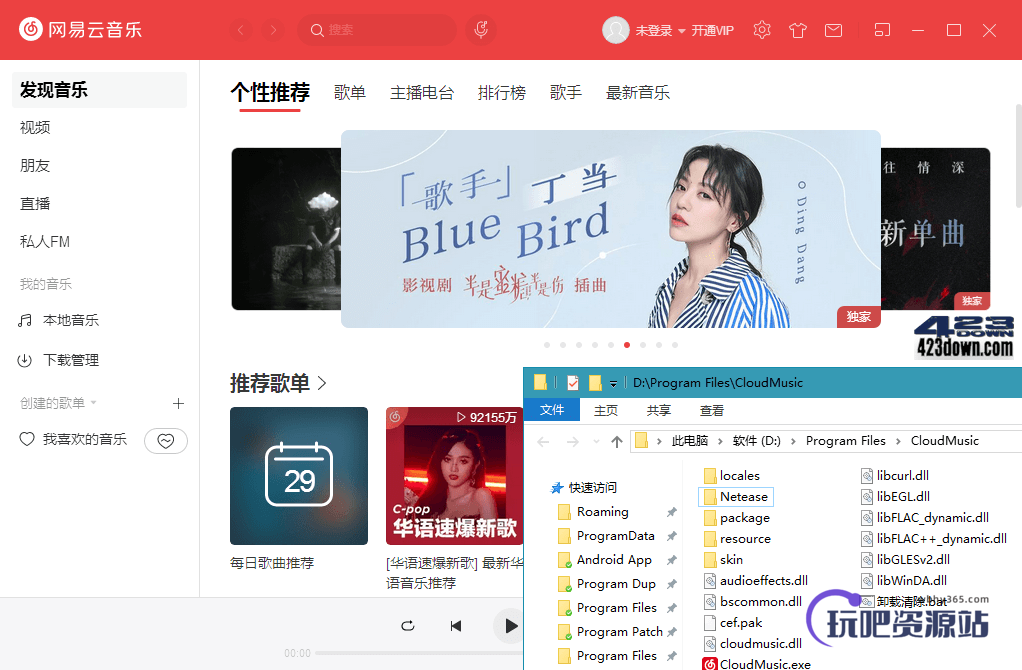This screenshot has height=670, width=1022.
Task: Go back with the navigation left arrow
Action: coord(241,30)
